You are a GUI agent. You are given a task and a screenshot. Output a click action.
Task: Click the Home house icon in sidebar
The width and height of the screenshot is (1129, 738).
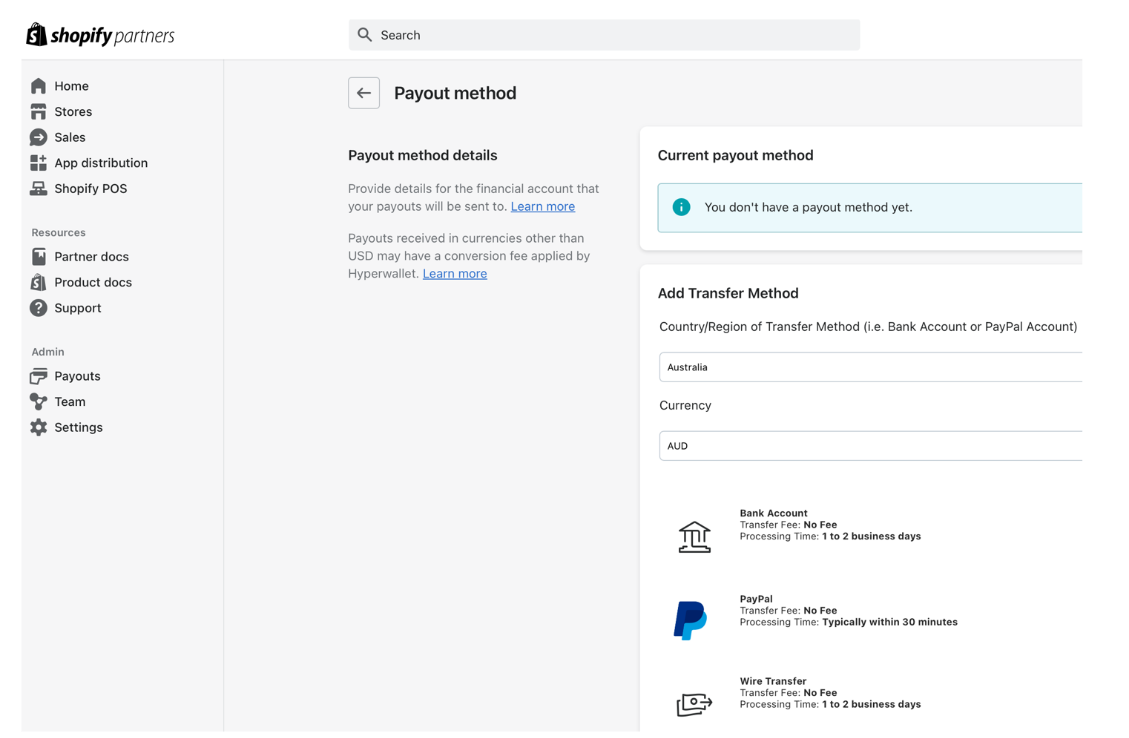click(x=39, y=86)
